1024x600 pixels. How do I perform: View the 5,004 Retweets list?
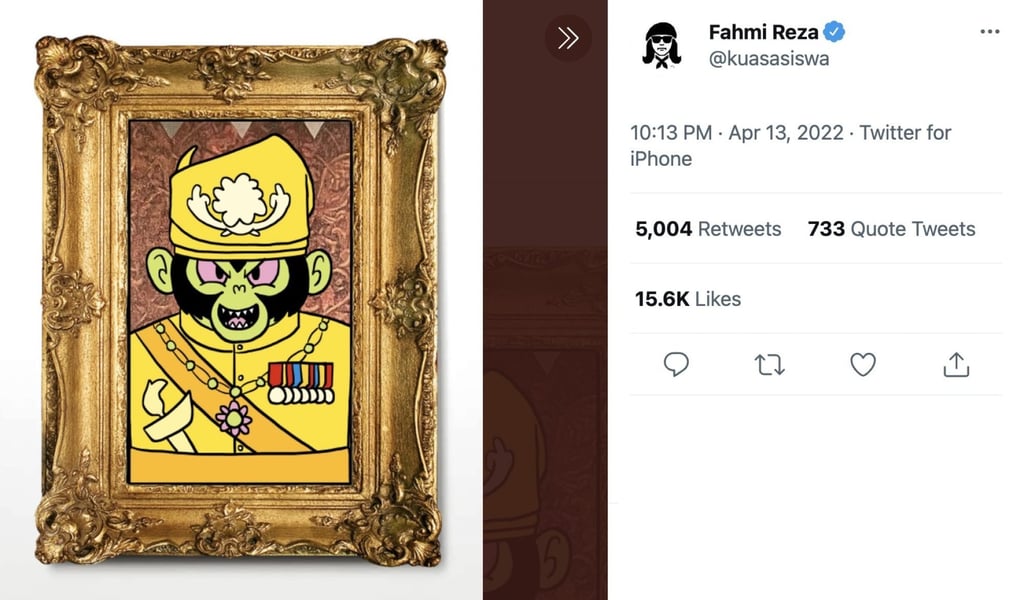[707, 229]
